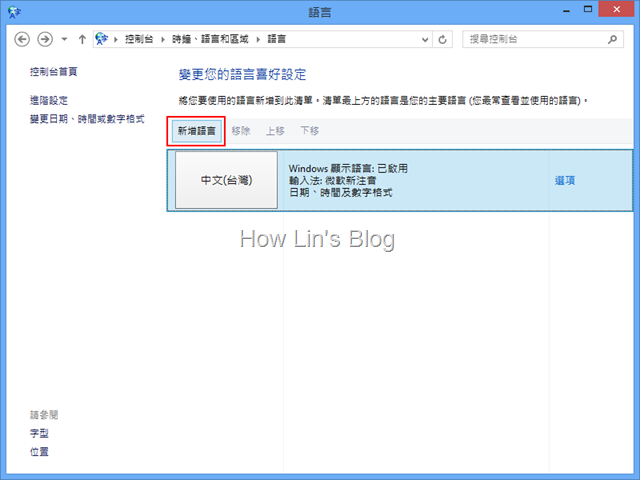Maximize the 語言 window
The image size is (640, 480).
pos(588,10)
